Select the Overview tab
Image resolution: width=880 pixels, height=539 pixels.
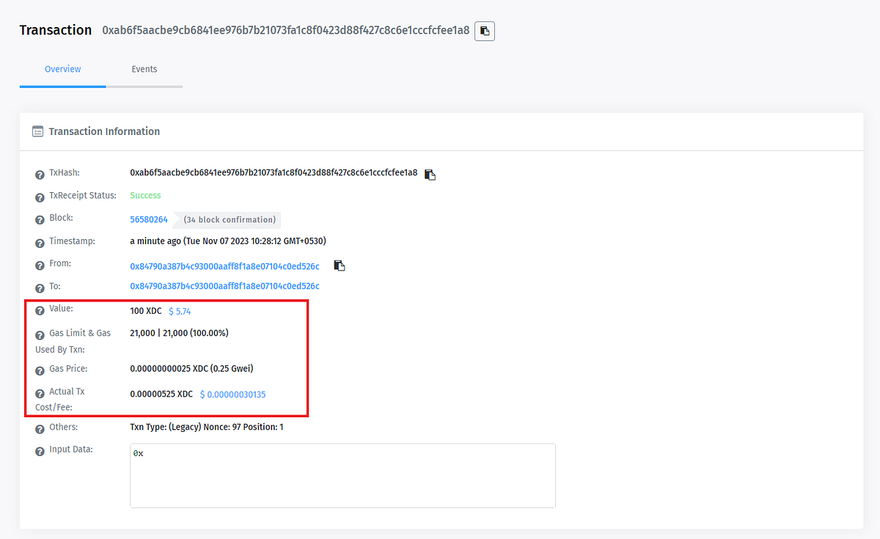(x=63, y=69)
